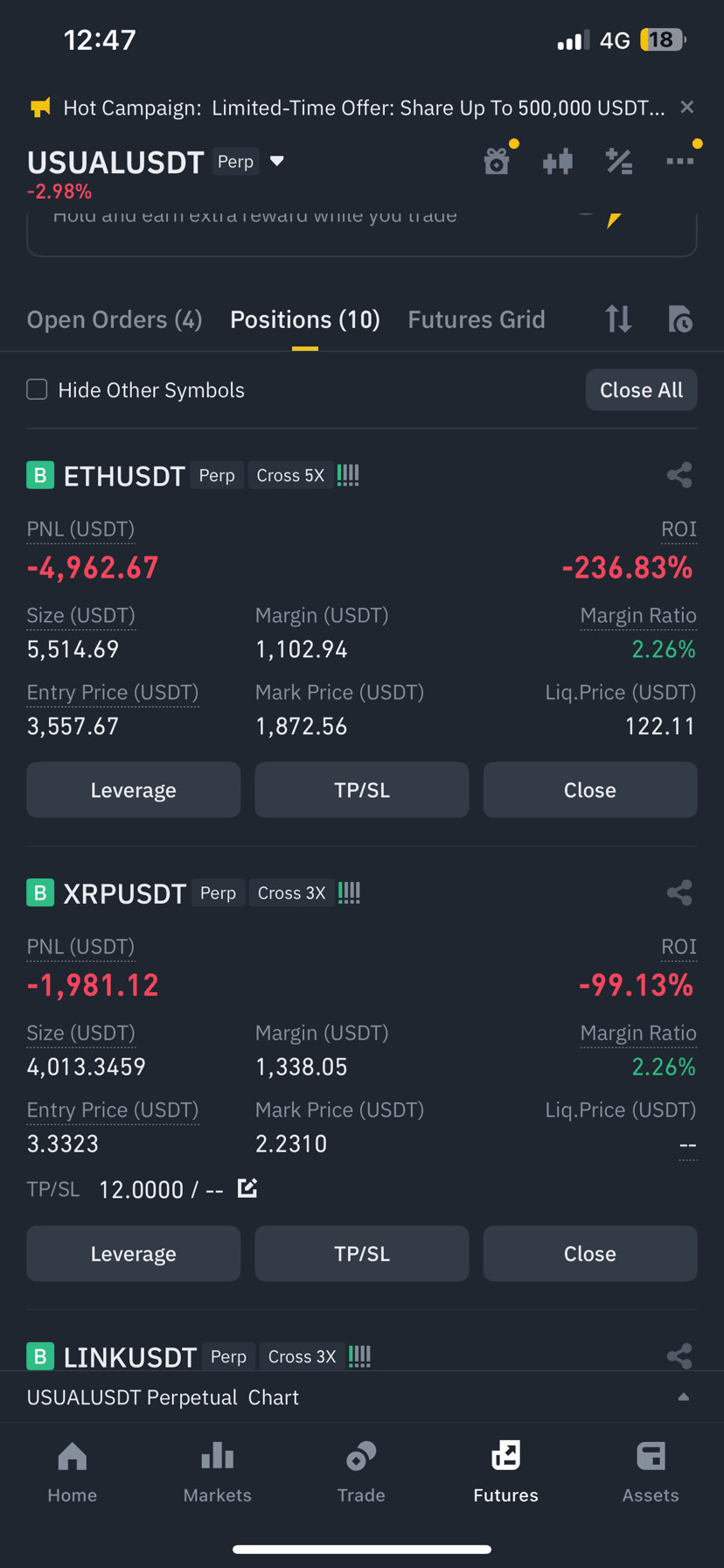Open the USUALUSDT symbol dropdown arrow

[x=277, y=161]
